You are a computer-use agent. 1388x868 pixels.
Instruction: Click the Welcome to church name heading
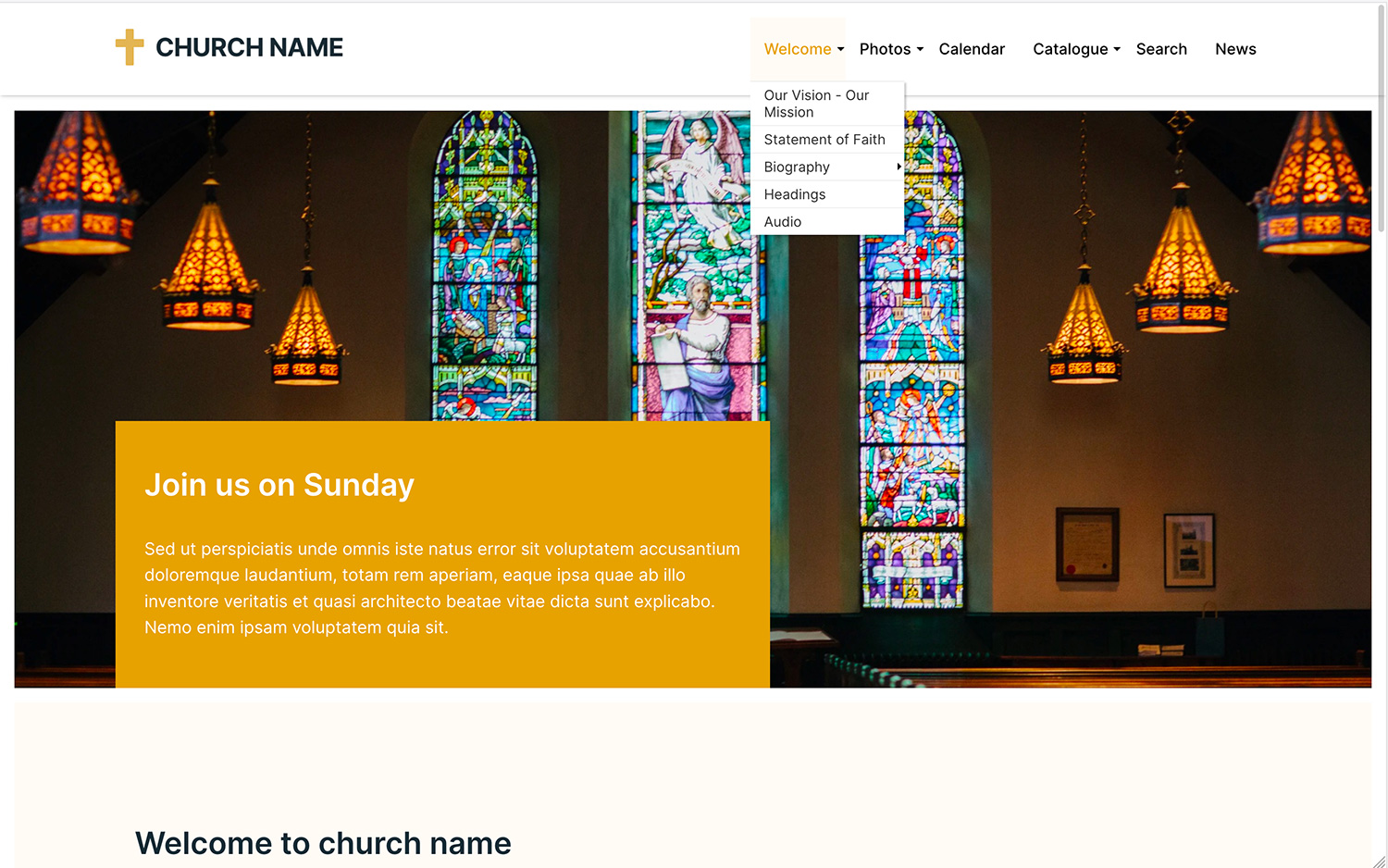pos(323,843)
